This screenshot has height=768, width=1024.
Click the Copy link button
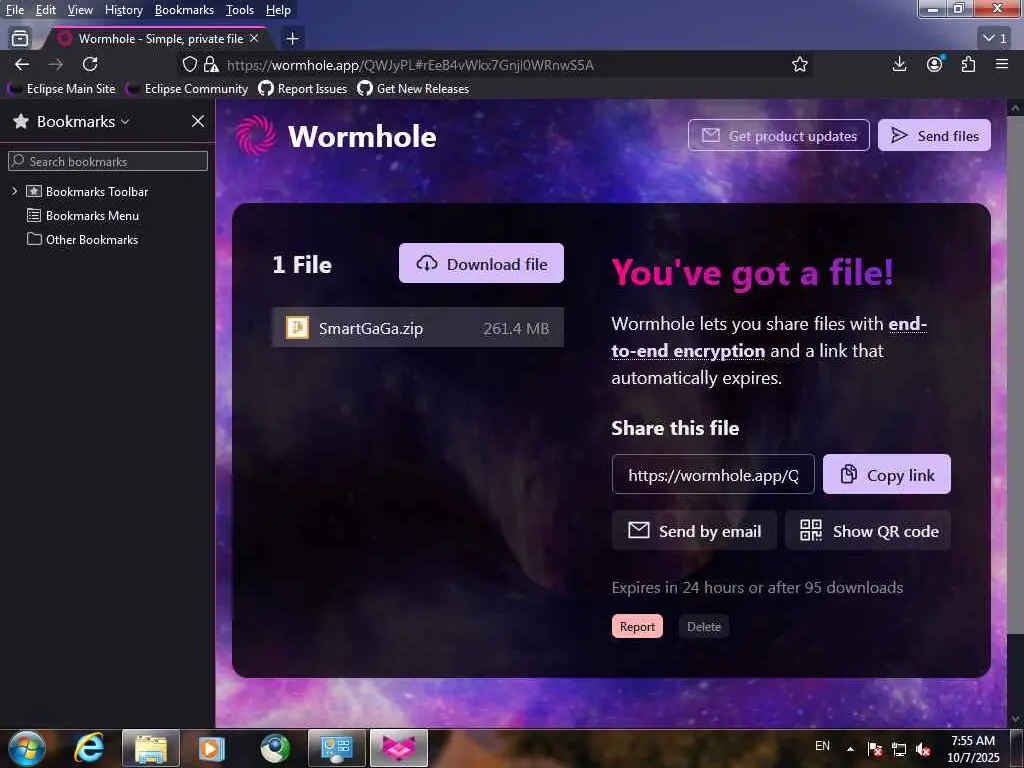click(x=886, y=474)
